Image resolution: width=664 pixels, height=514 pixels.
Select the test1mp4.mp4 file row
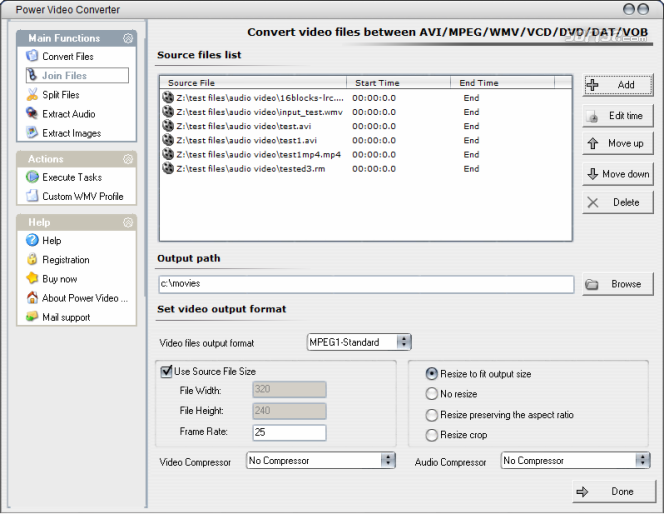coord(365,154)
